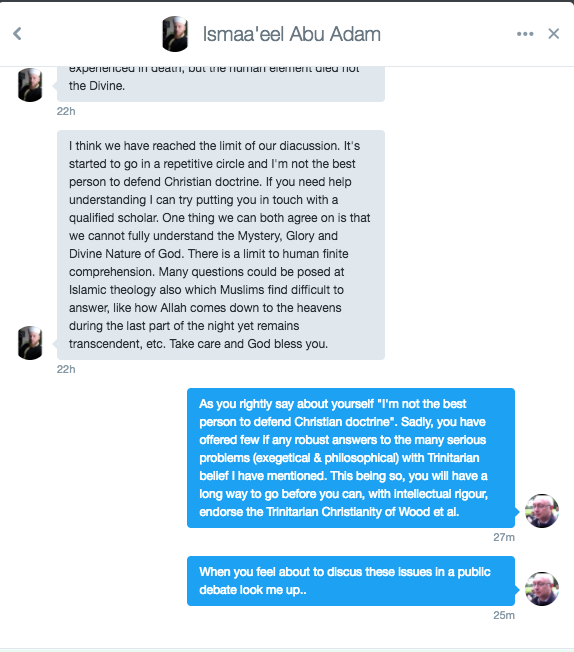574x652 pixels.
Task: Select the partially hidden 'the Divine' message bubble
Action: click(x=221, y=84)
